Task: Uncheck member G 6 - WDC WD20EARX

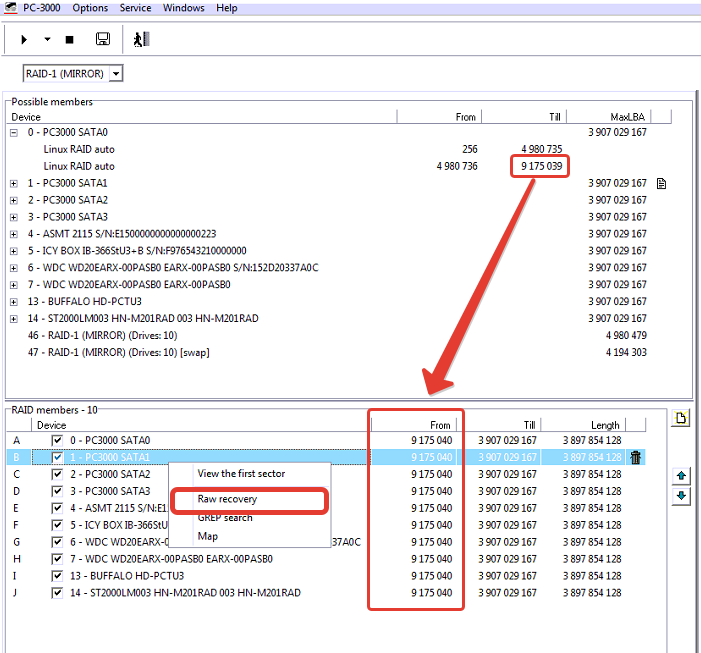Action: [x=57, y=542]
